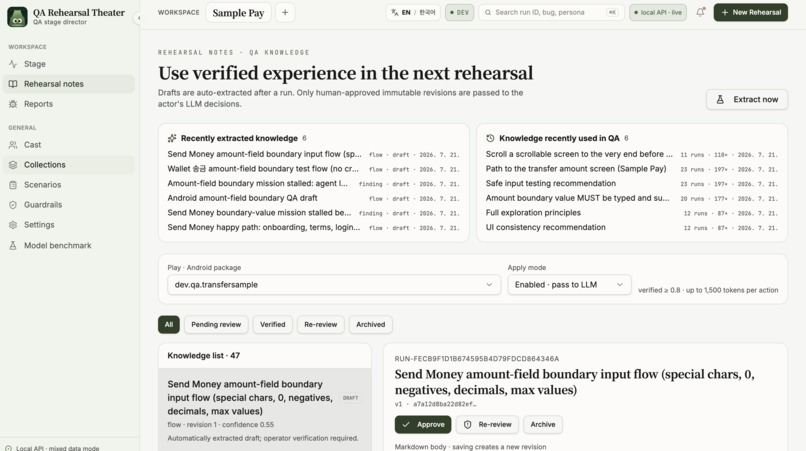Viewport: 806px width, 451px height.
Task: Click the local API live status badge
Action: 657,12
